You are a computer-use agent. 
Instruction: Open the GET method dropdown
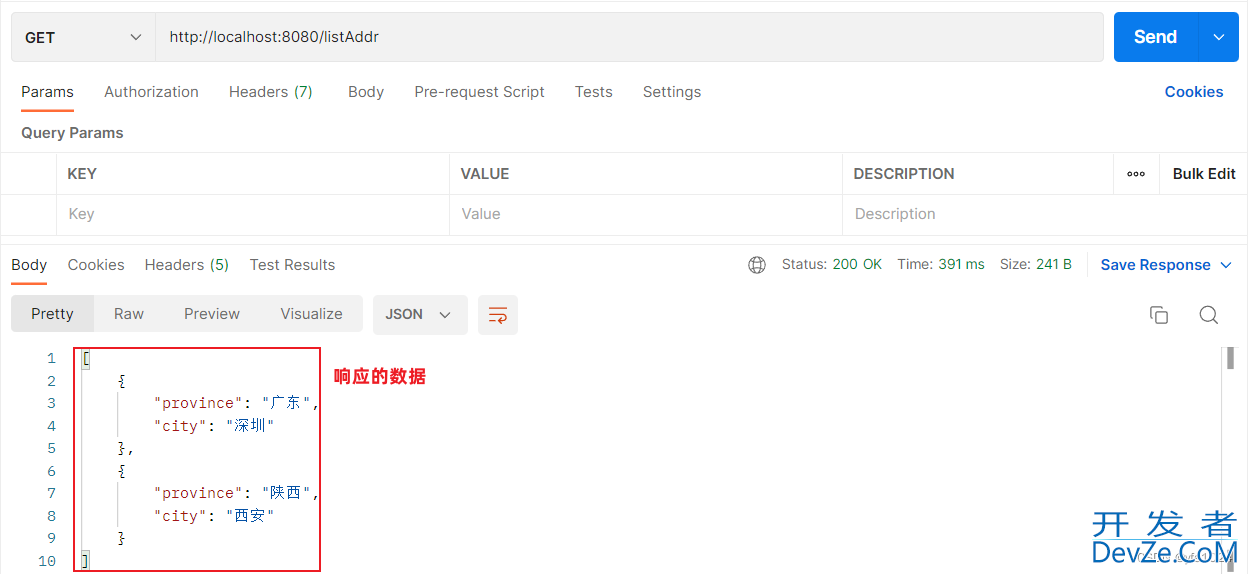[83, 37]
